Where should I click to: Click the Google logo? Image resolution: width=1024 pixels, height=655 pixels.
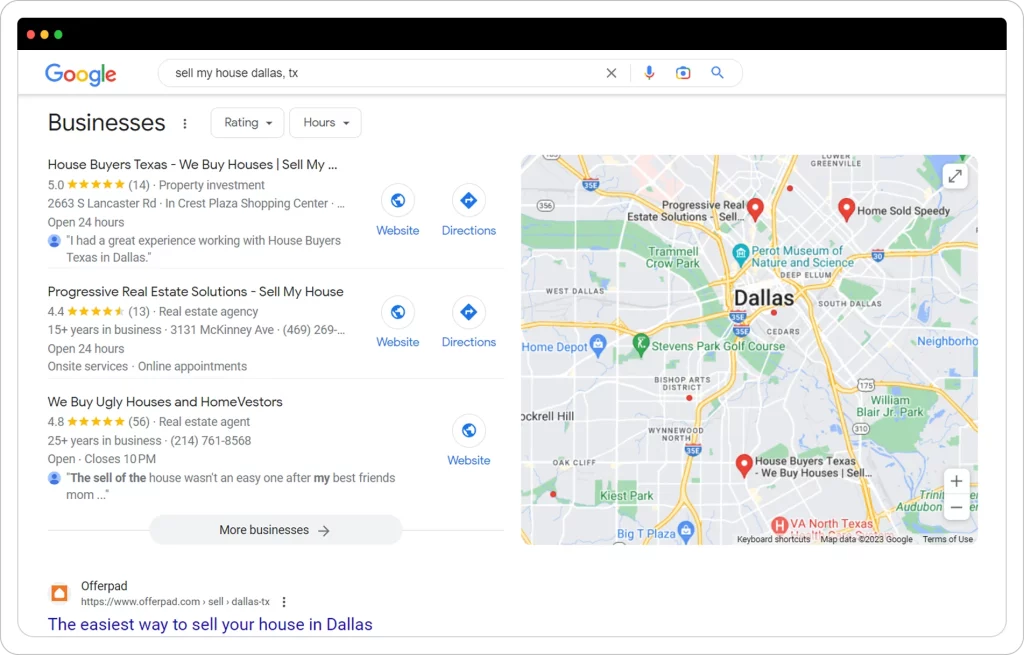pyautogui.click(x=81, y=74)
